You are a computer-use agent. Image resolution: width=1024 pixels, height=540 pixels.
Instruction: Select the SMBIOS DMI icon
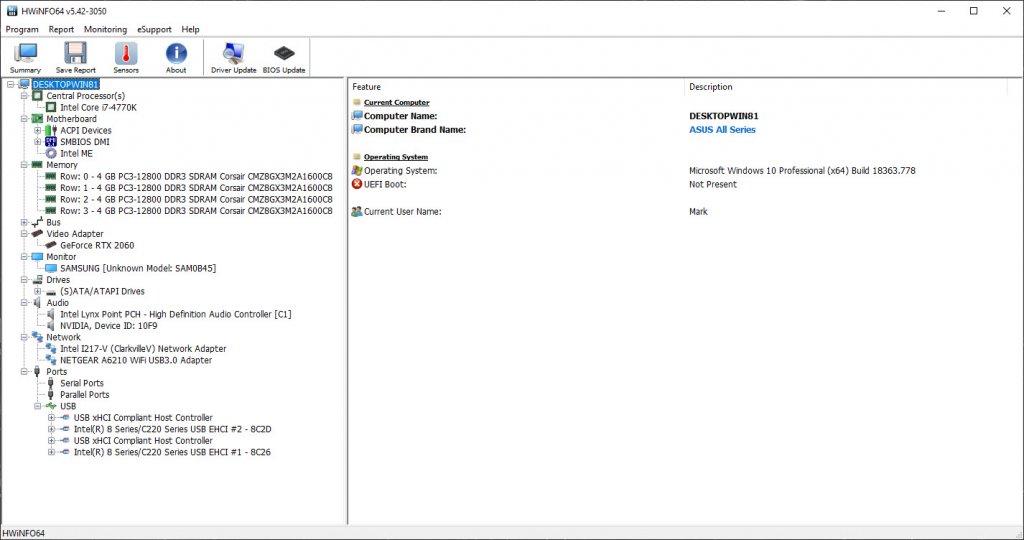click(x=51, y=142)
